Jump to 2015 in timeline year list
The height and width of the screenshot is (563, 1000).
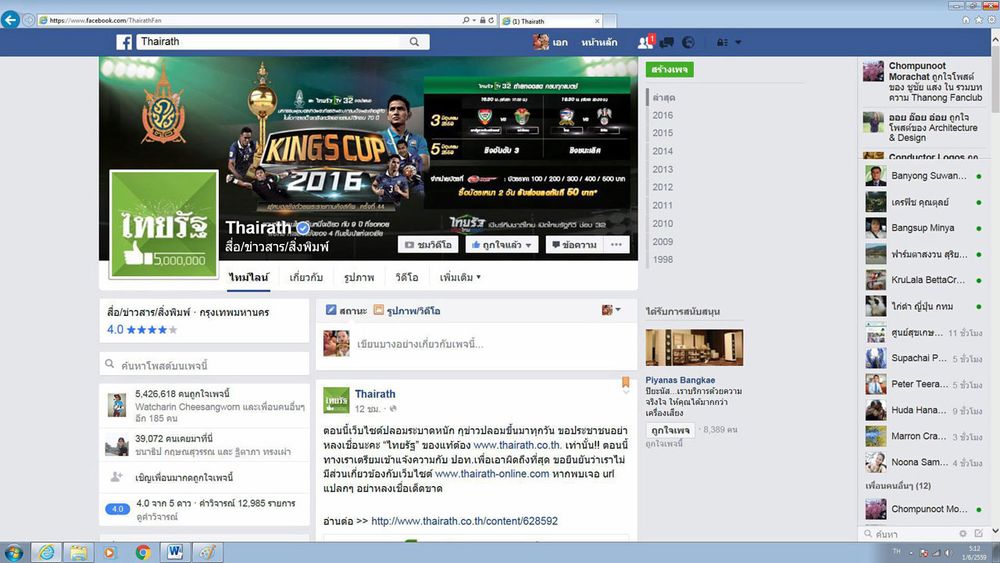[x=663, y=133]
